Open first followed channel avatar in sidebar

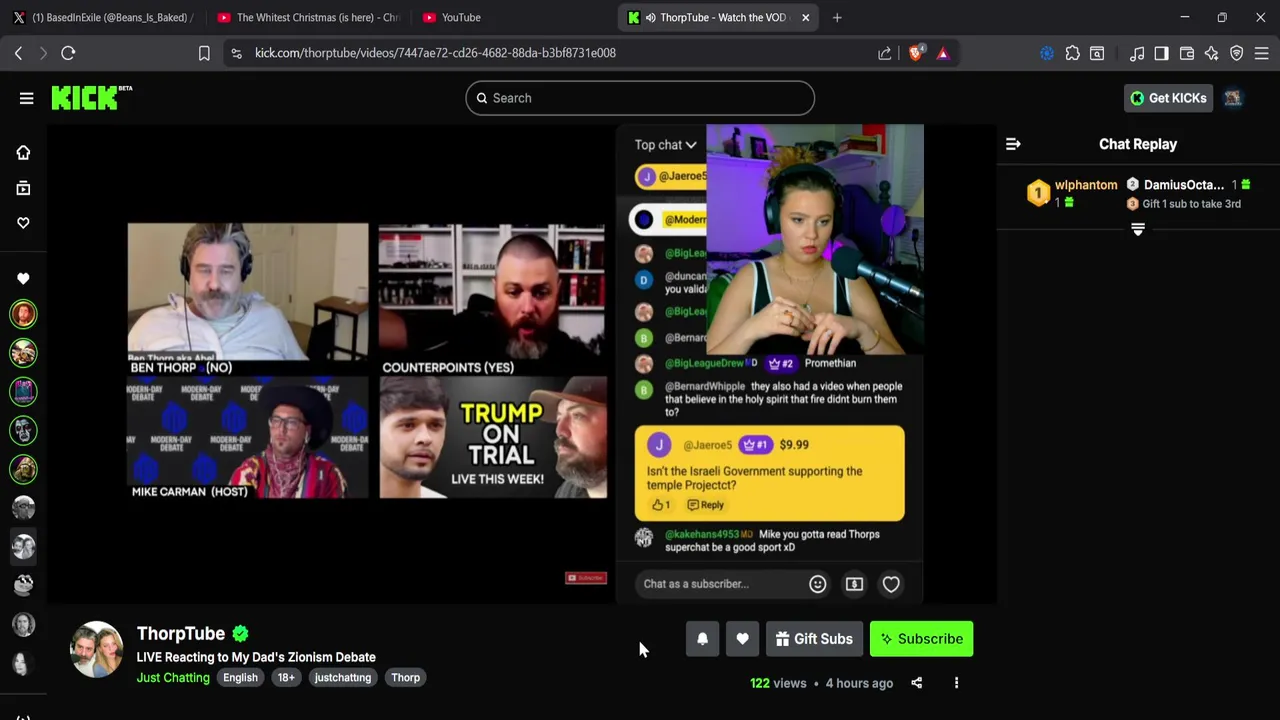click(23, 315)
